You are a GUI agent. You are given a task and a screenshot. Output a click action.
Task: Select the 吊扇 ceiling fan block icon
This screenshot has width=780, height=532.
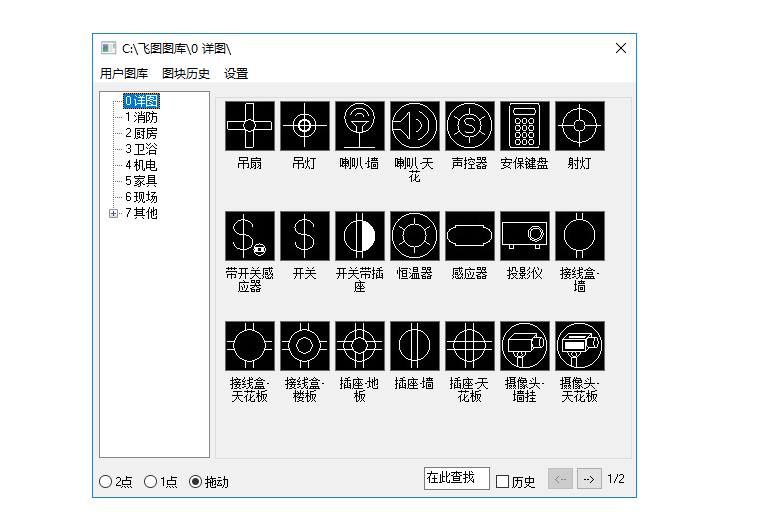click(250, 126)
